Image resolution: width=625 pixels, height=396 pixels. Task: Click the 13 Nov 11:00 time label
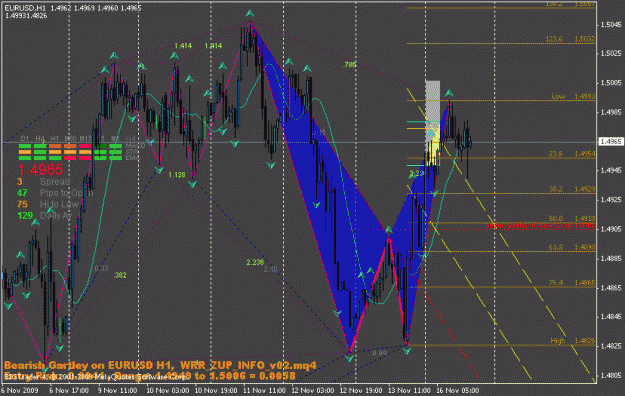[x=409, y=390]
